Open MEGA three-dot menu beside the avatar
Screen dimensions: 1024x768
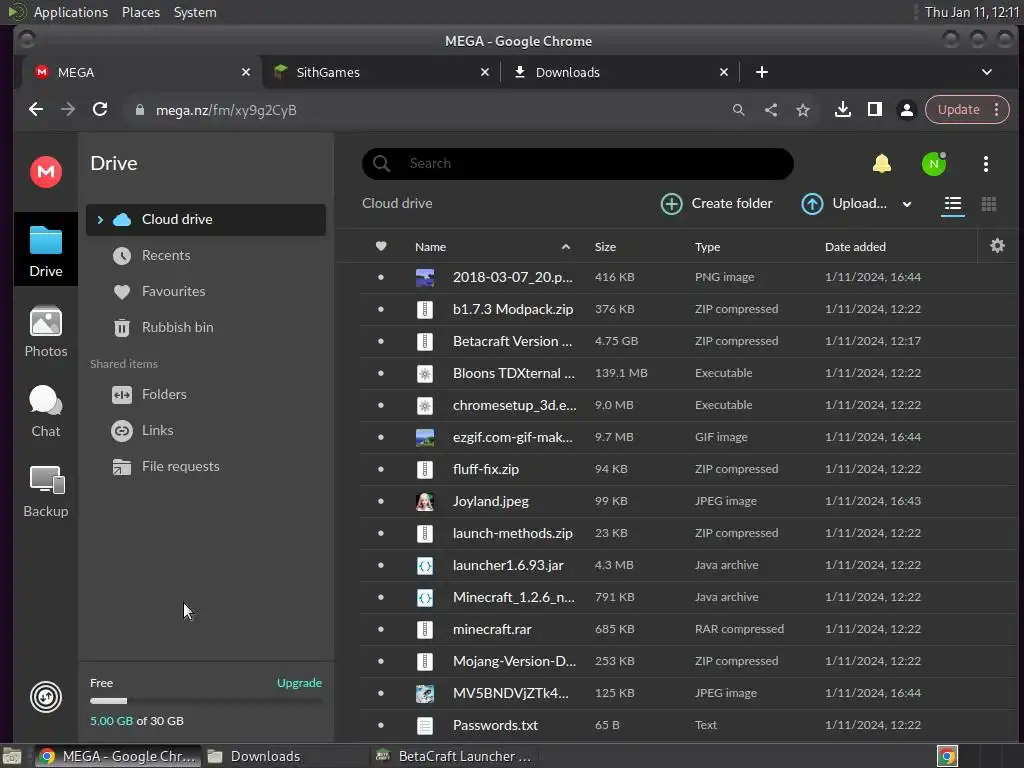985,164
